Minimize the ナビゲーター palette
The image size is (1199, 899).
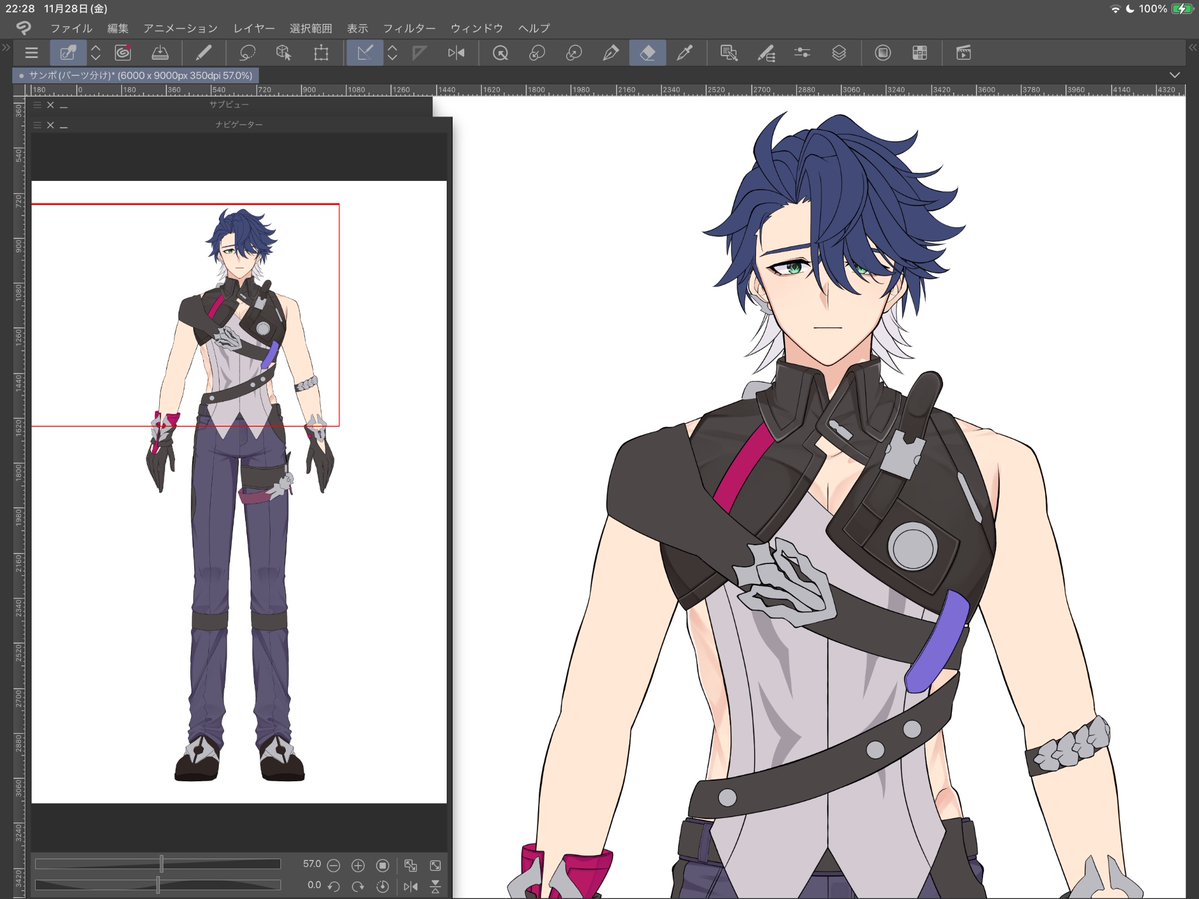[63, 125]
